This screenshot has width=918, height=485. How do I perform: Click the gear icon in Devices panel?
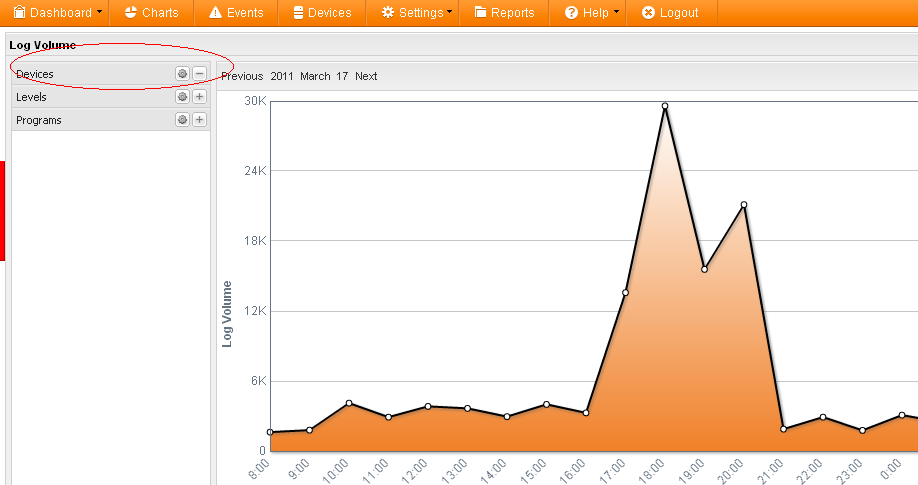[x=182, y=74]
